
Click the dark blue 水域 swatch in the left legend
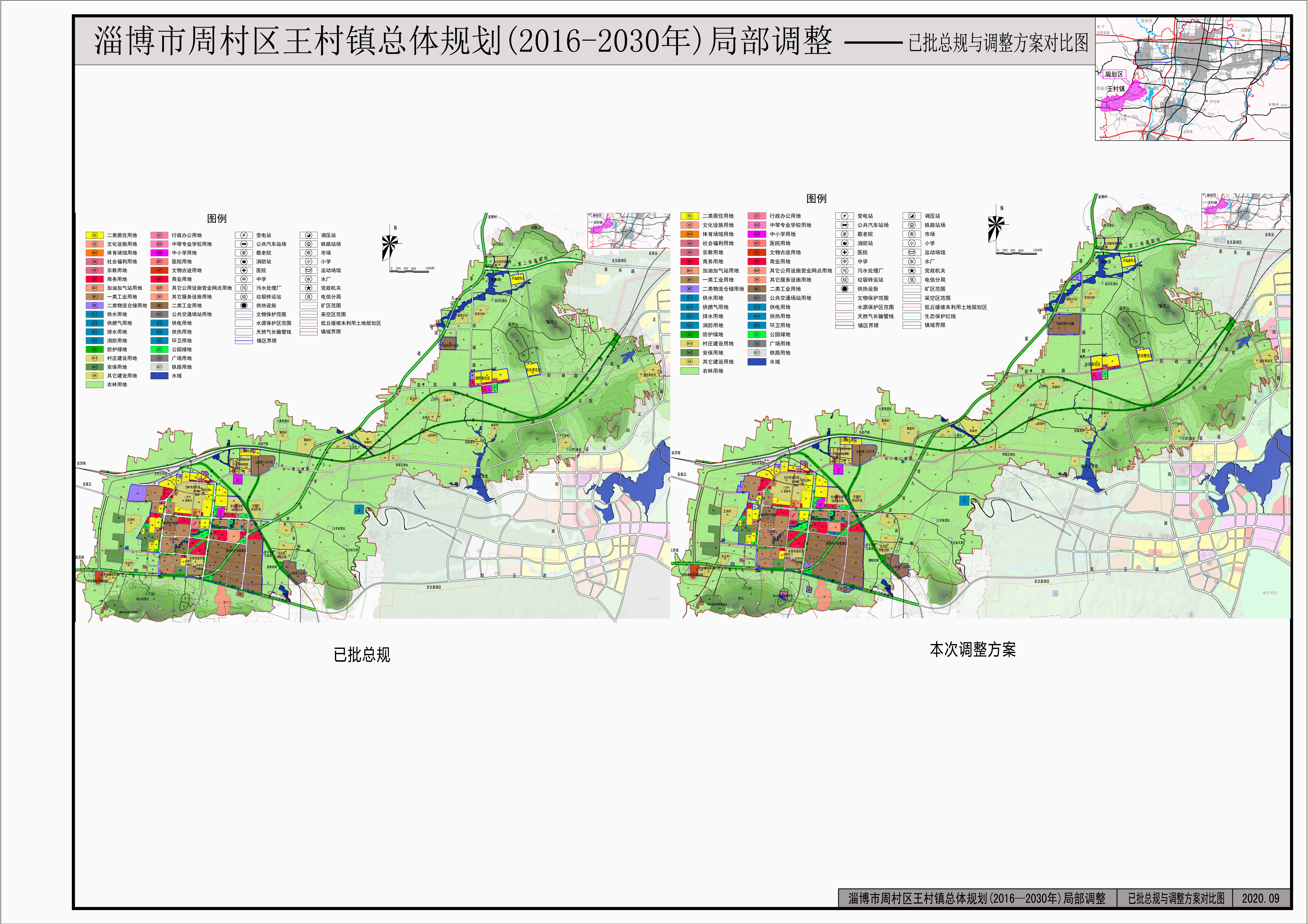coord(160,376)
